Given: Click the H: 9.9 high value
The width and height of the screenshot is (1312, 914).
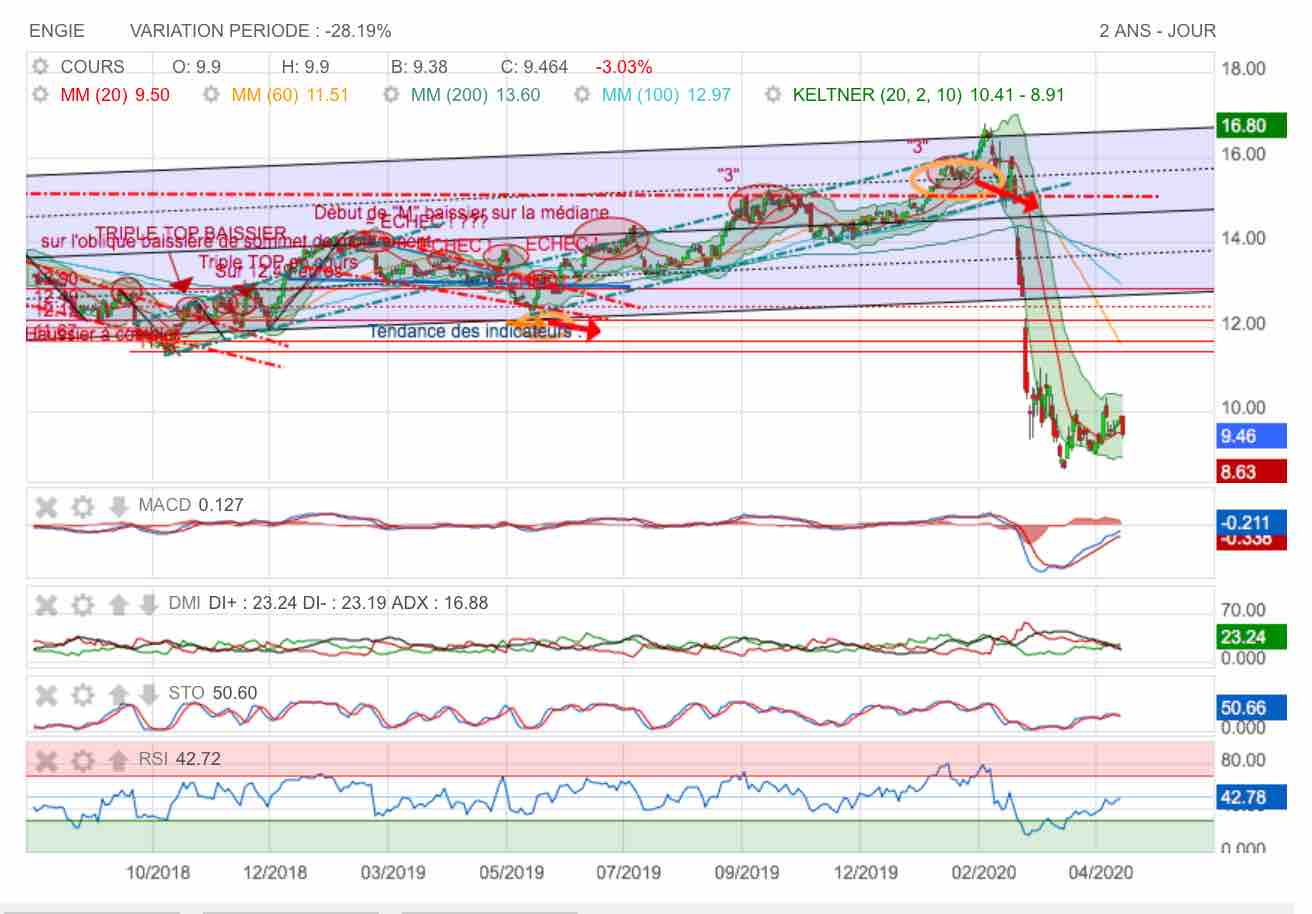Looking at the screenshot, I should tap(305, 67).
